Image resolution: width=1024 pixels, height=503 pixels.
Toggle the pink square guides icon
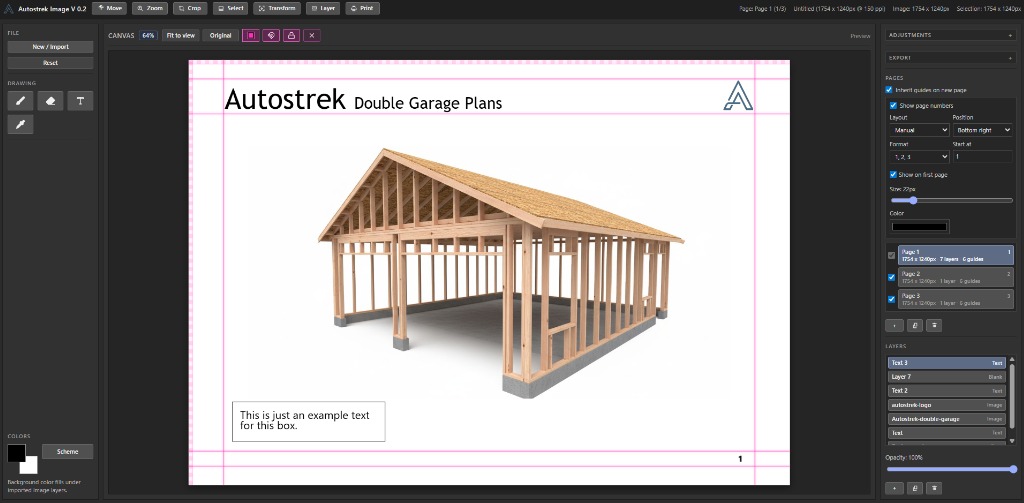(x=251, y=35)
